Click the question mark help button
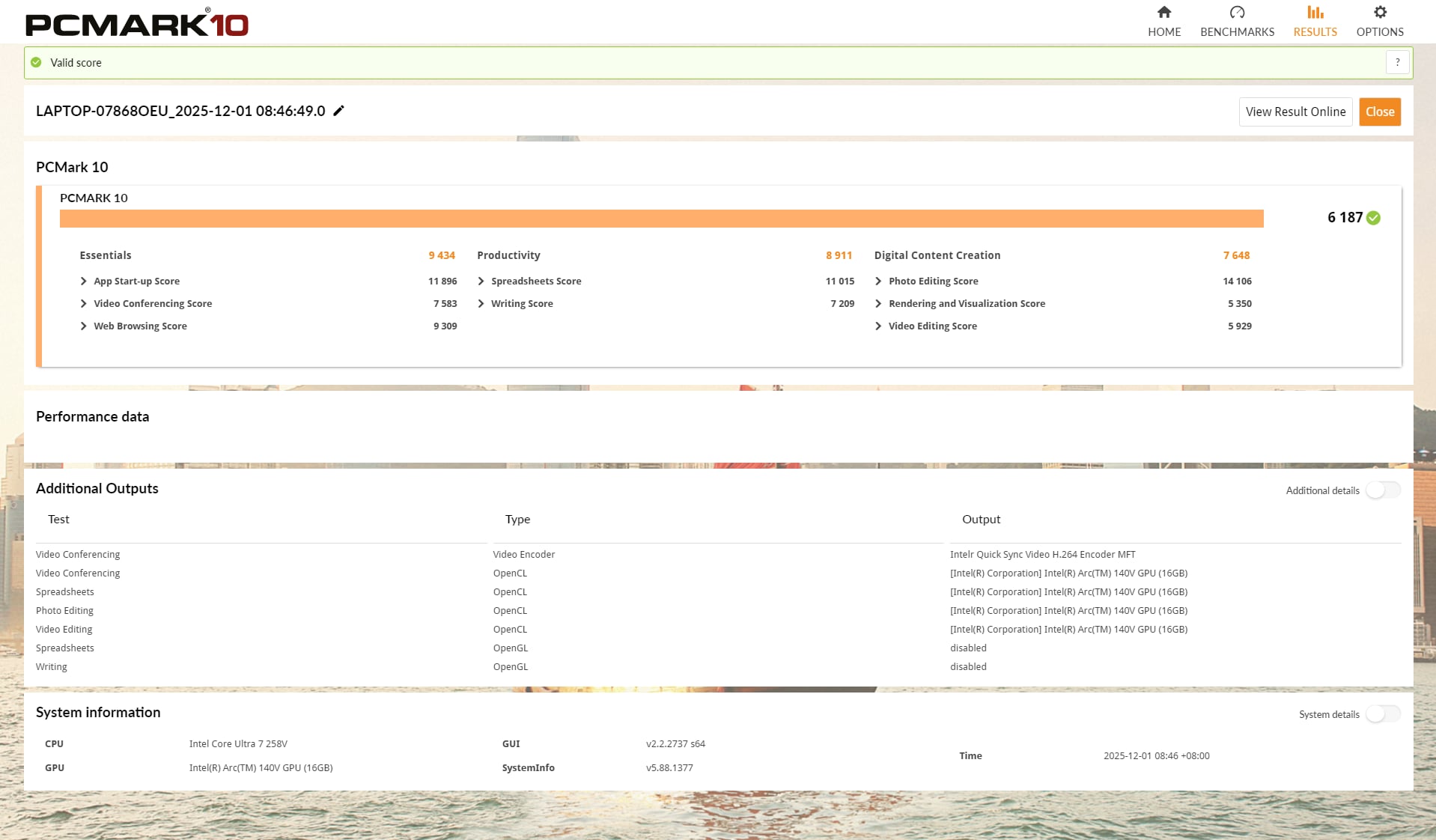1436x840 pixels. (x=1397, y=63)
